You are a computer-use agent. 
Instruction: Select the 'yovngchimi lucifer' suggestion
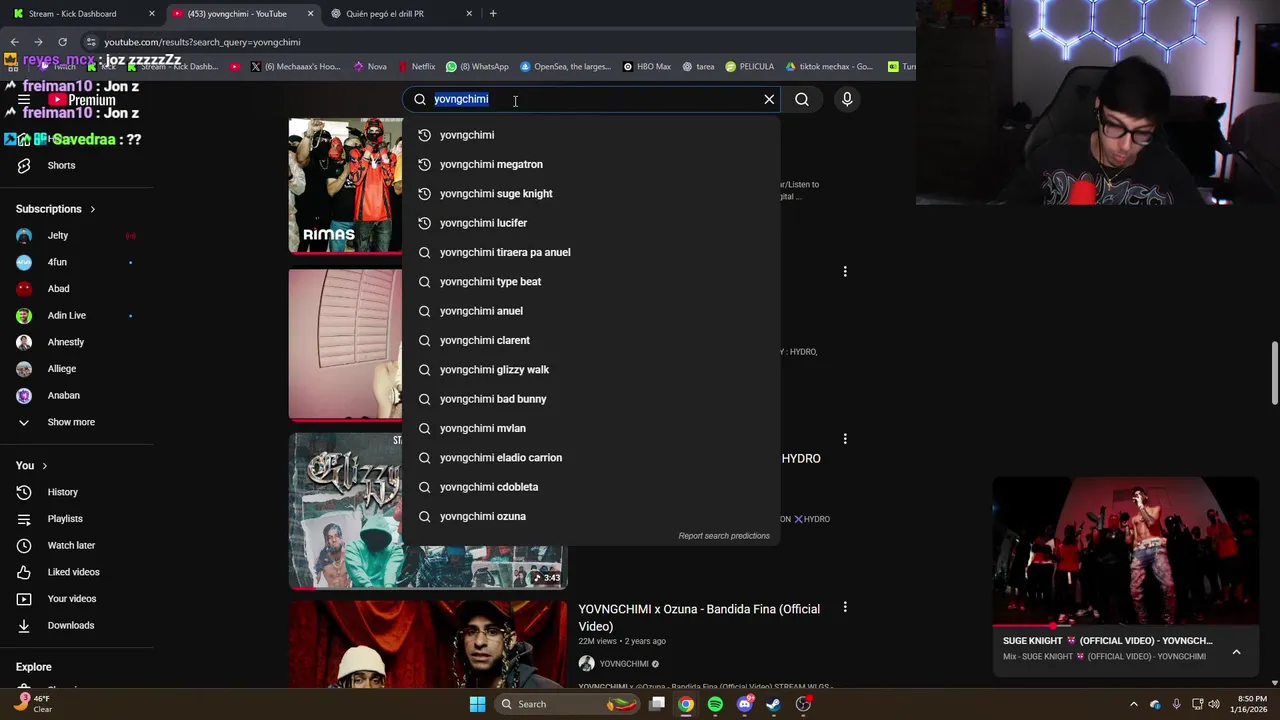(591, 223)
